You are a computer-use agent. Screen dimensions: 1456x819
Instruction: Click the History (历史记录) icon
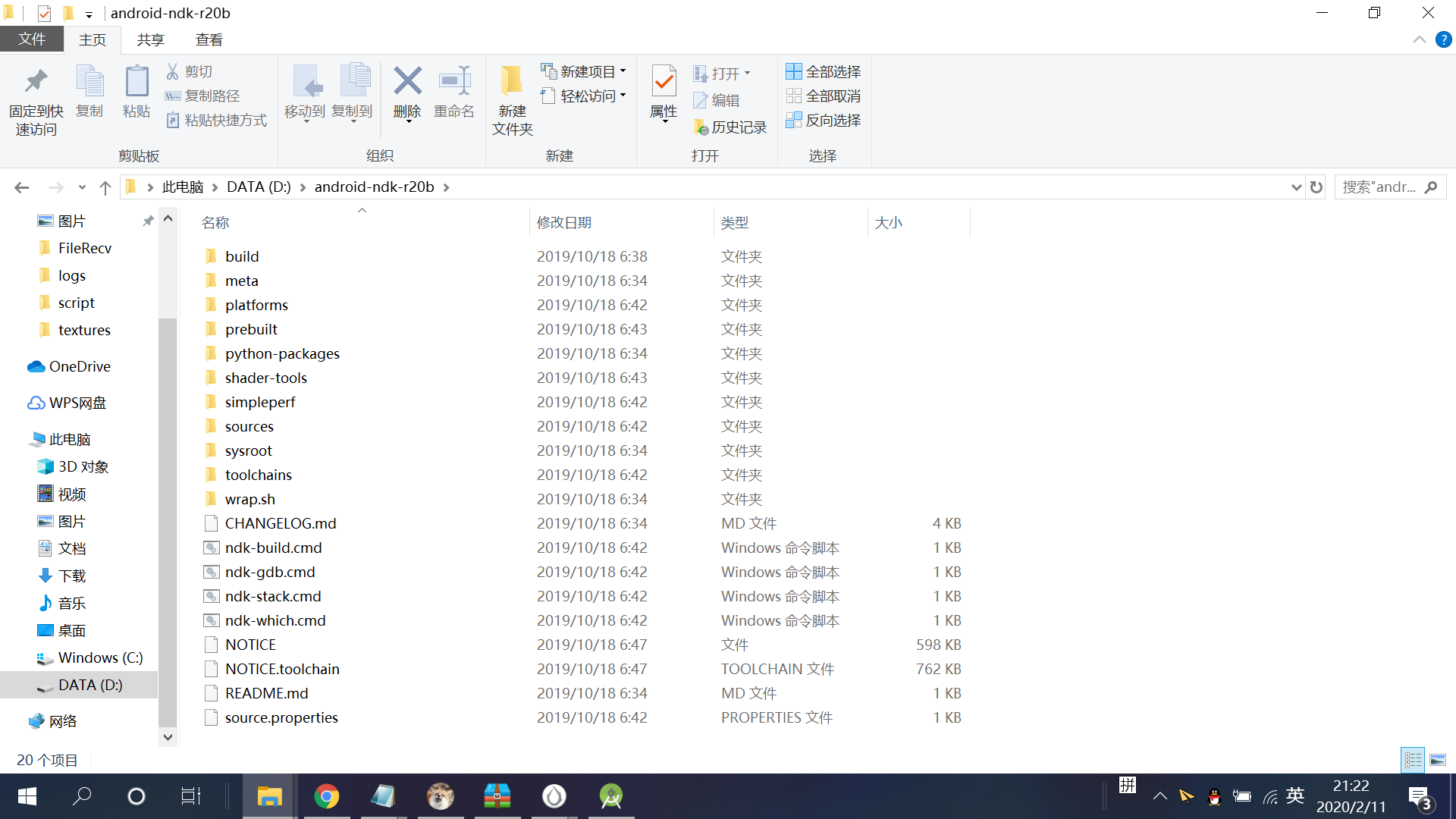point(701,127)
